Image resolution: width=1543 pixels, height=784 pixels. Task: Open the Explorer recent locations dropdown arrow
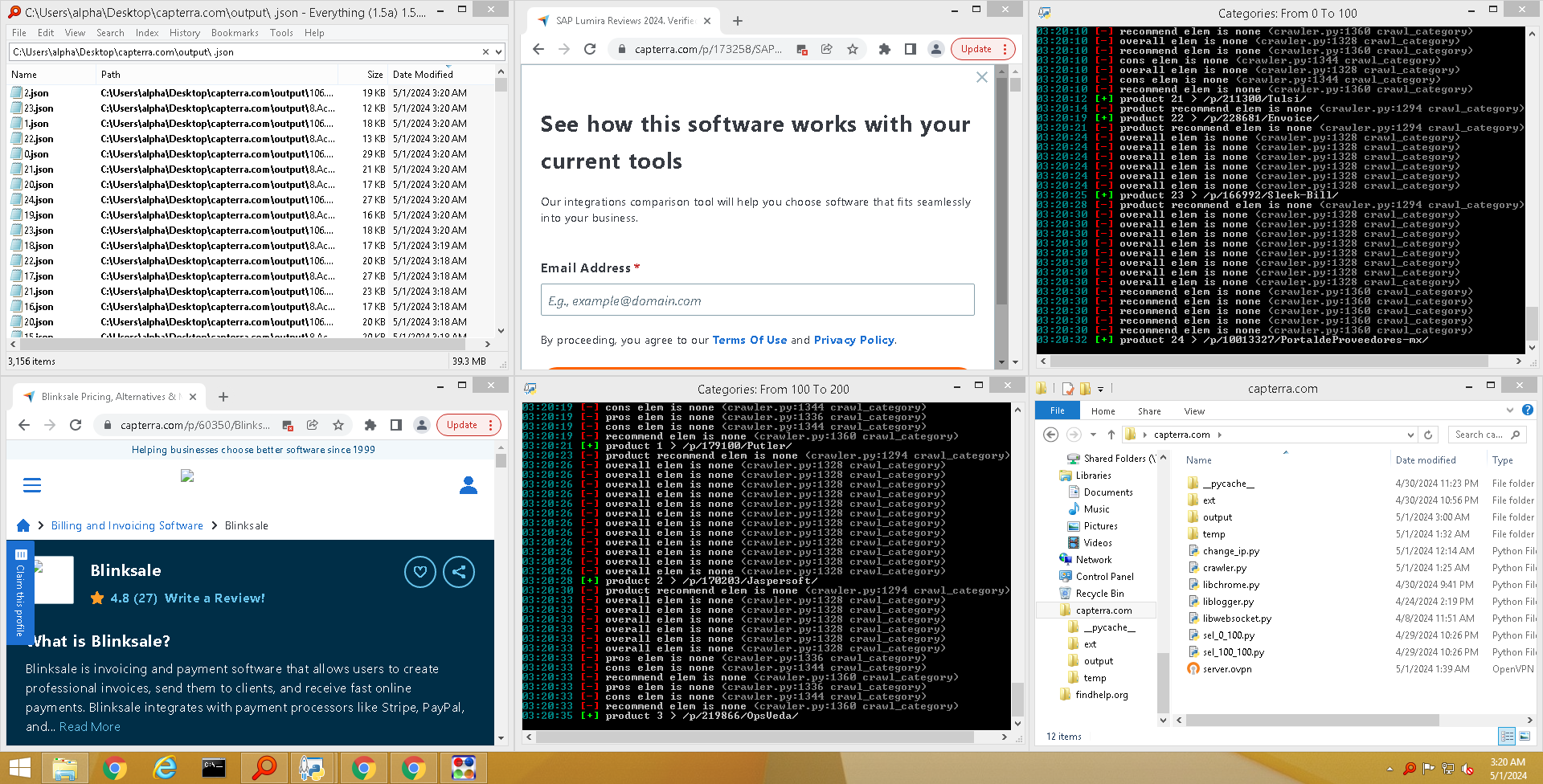pos(1093,435)
